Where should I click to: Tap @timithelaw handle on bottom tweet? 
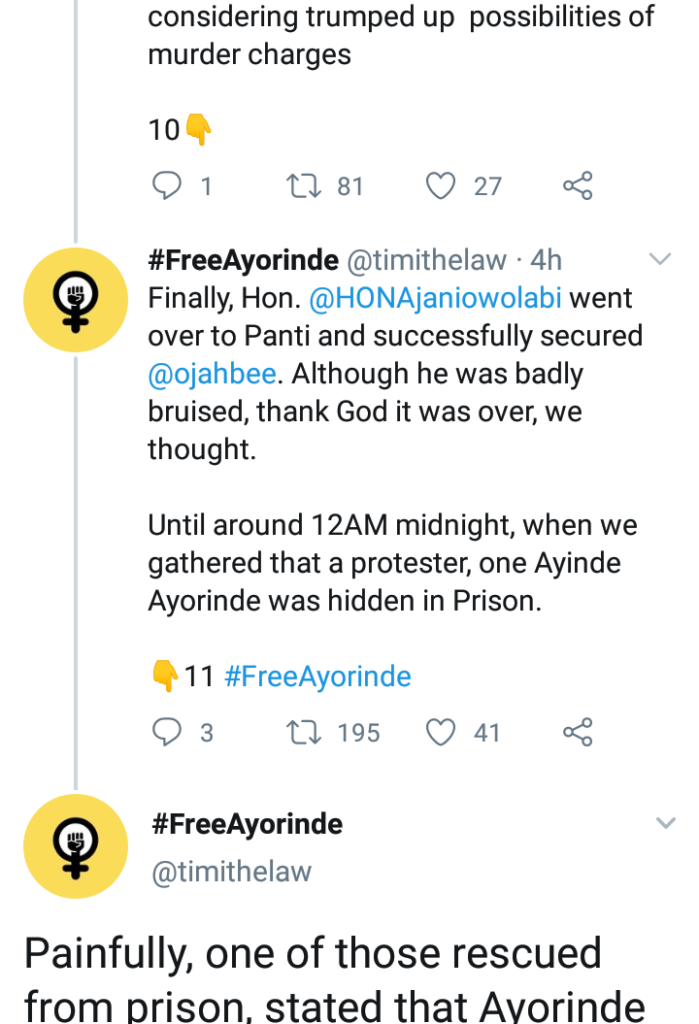point(231,871)
